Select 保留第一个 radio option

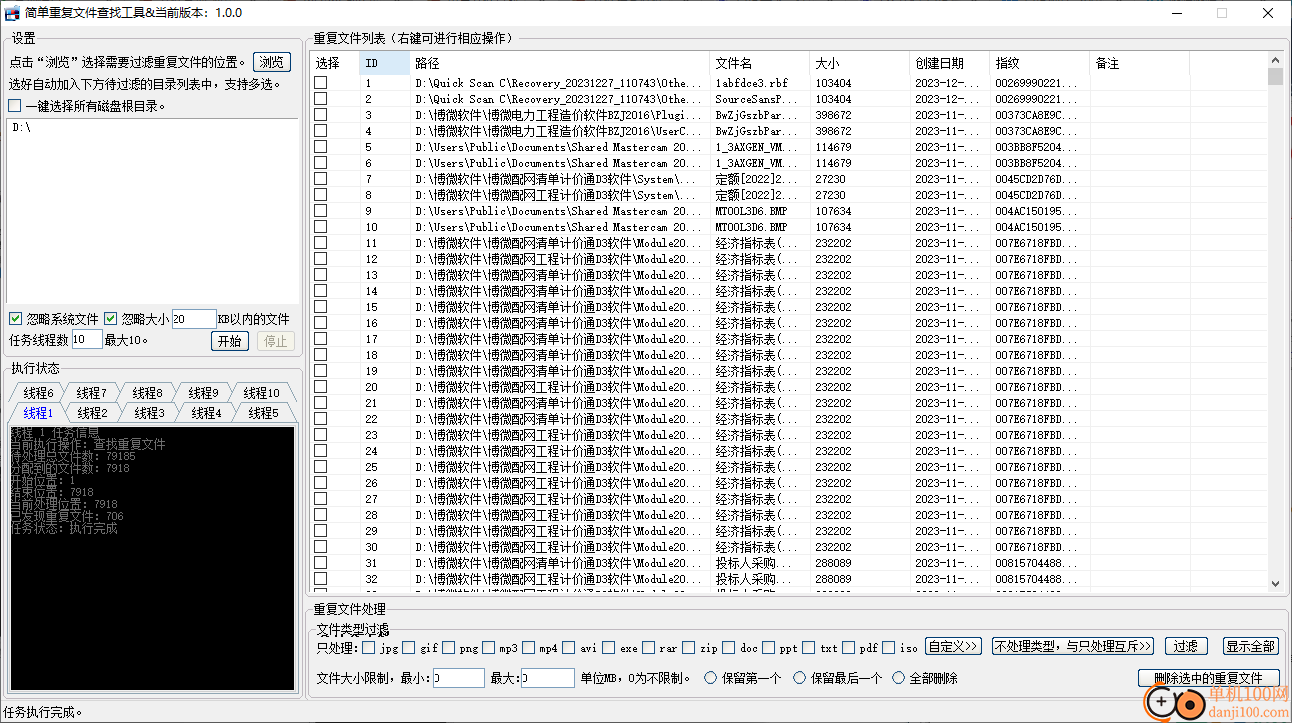pos(711,678)
